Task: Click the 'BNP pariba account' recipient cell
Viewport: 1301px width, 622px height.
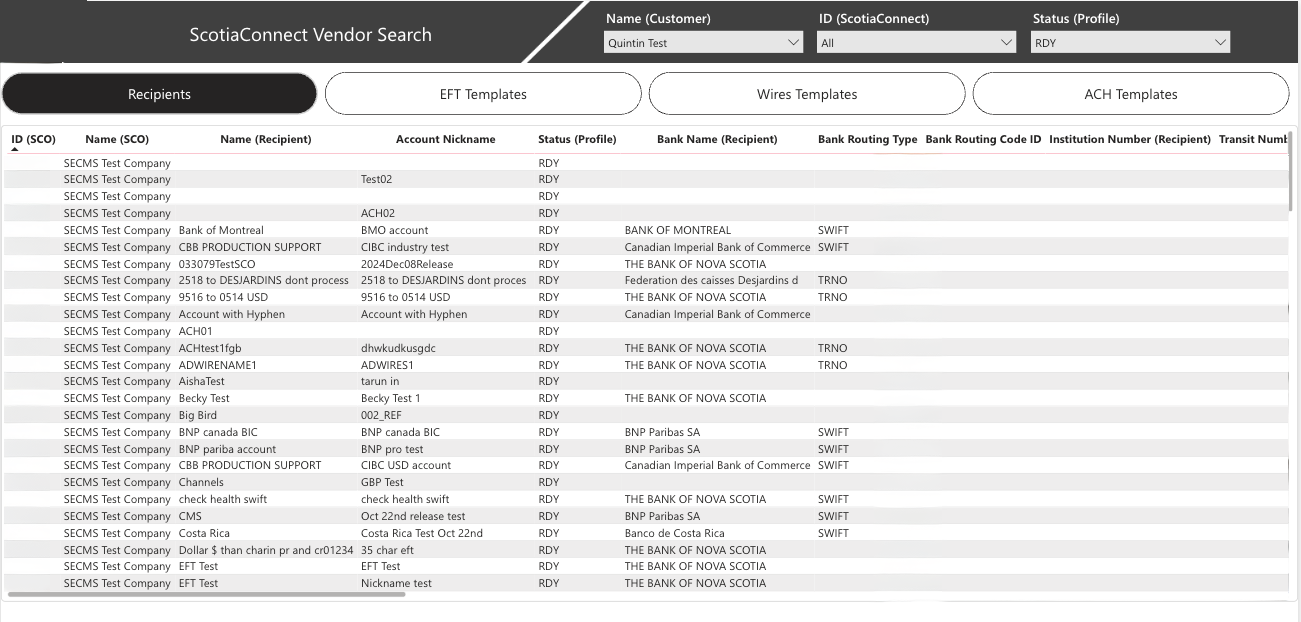Action: [227, 449]
